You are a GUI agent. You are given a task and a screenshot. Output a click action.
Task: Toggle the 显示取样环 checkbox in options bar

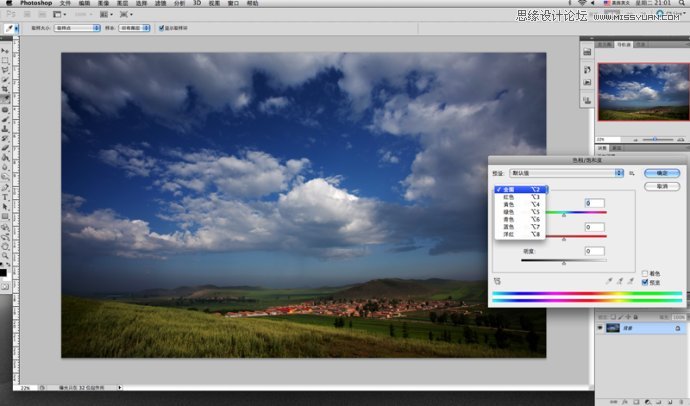[x=162, y=28]
